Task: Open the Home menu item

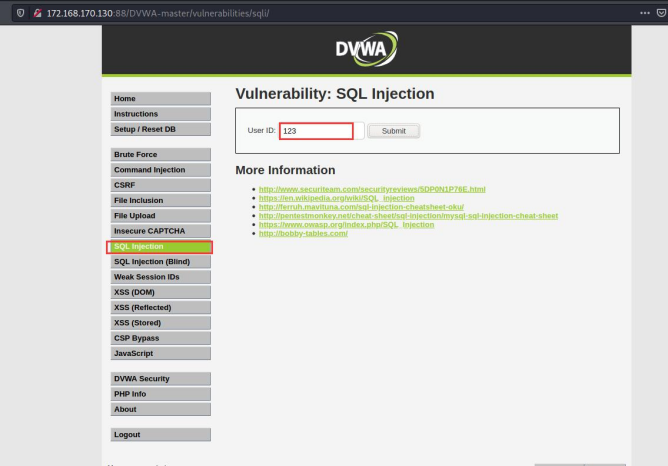Action: (x=161, y=98)
